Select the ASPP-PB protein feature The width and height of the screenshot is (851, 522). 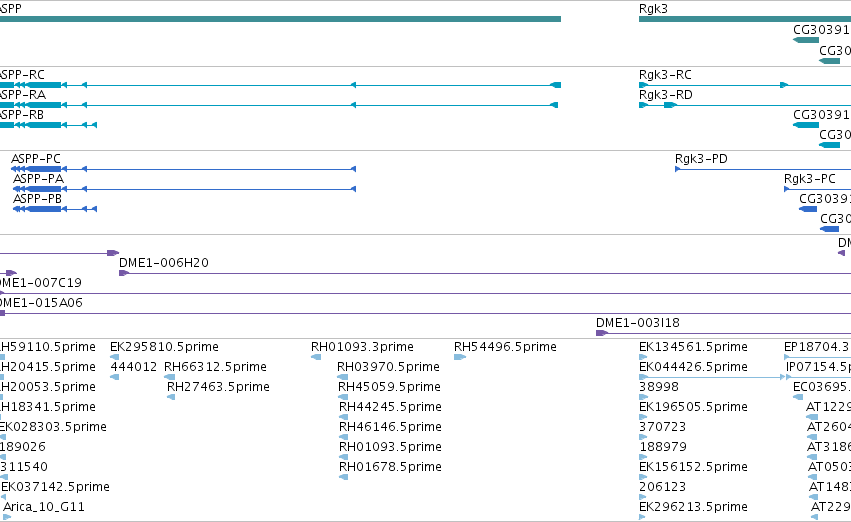[54, 209]
